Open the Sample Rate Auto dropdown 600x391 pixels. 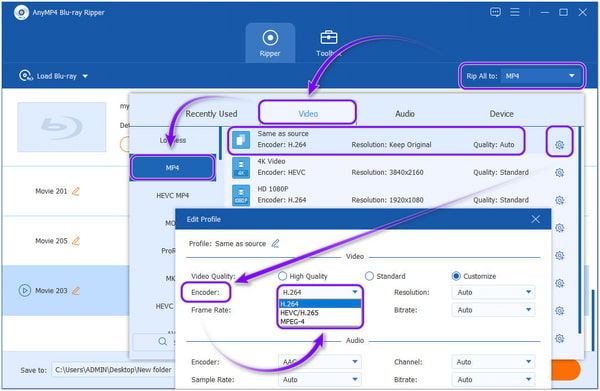320,380
